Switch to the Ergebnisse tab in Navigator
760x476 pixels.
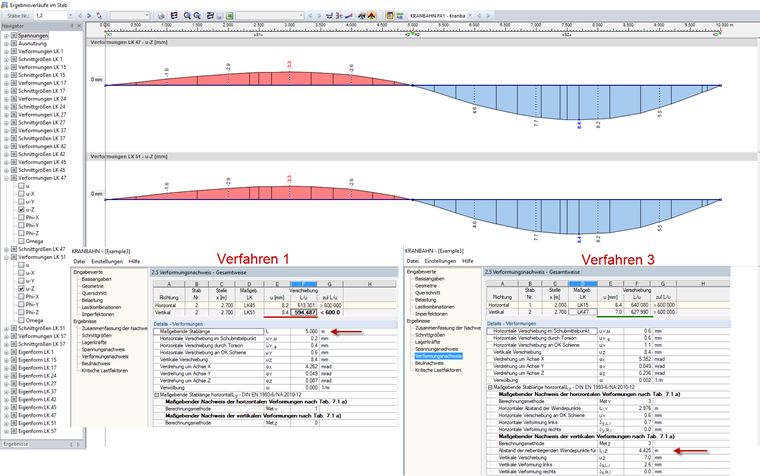coord(16,444)
